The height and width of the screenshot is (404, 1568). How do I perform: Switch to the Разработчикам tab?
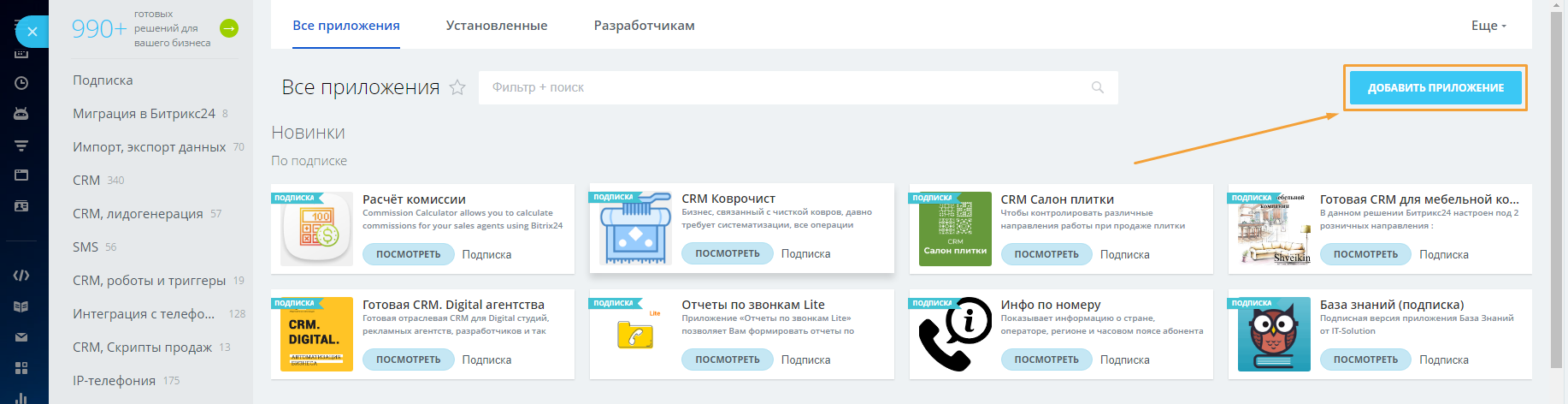(x=644, y=26)
